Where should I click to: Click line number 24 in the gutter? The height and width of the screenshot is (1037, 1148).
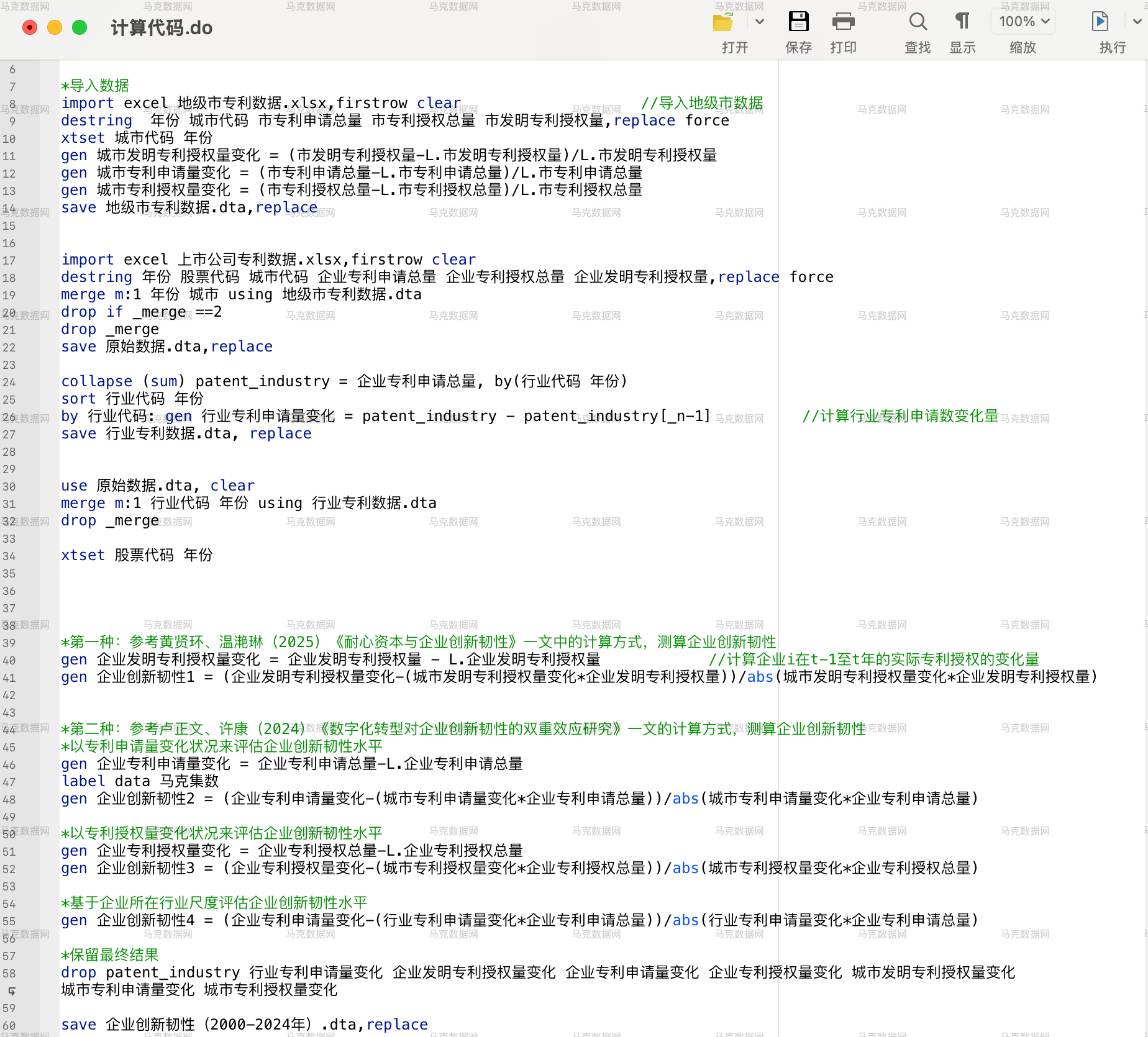point(9,383)
